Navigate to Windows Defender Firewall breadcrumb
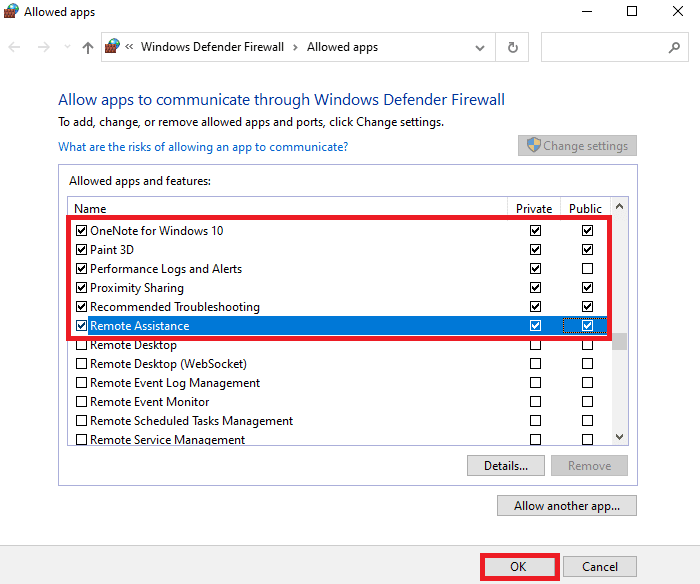The image size is (700, 584). [x=212, y=47]
